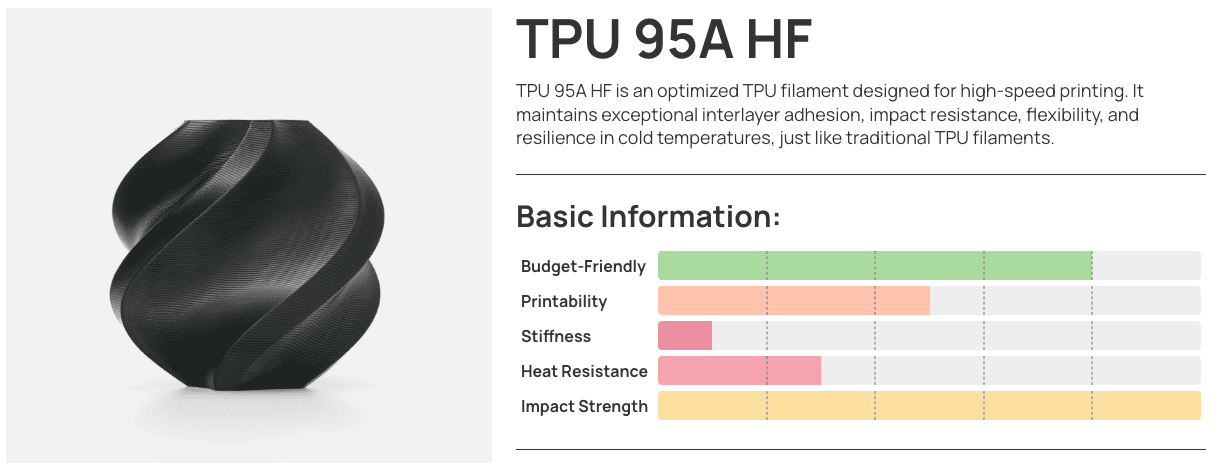Image resolution: width=1215 pixels, height=463 pixels.
Task: Select the Stiffness label
Action: [556, 336]
